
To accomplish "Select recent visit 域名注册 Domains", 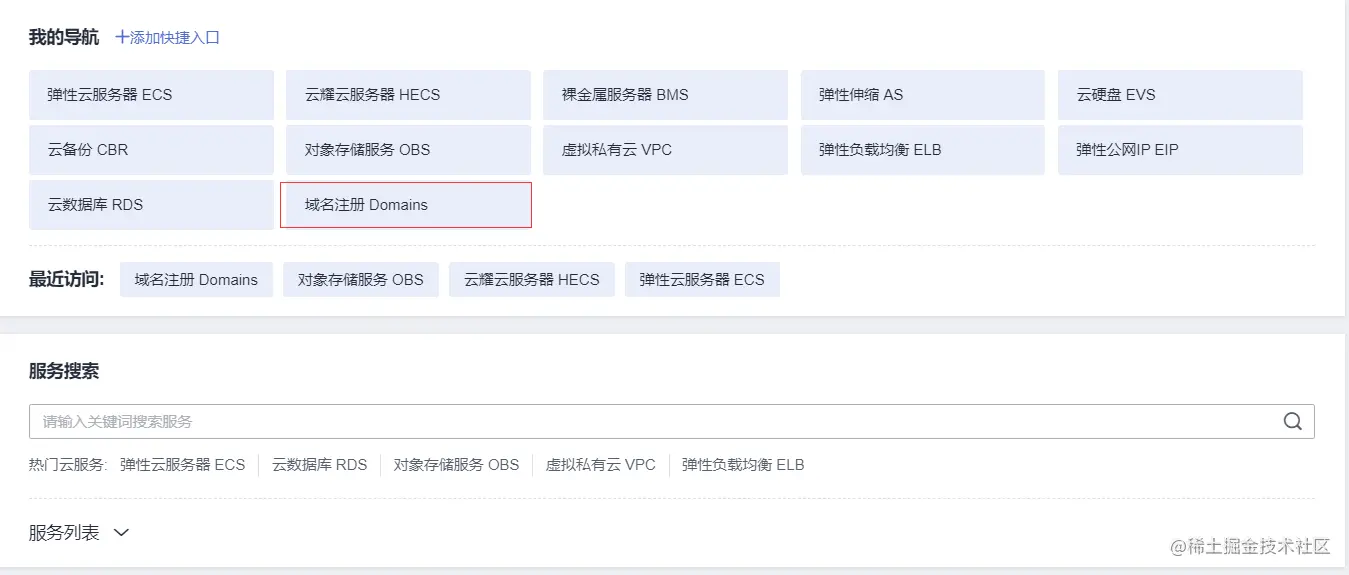I will 196,280.
